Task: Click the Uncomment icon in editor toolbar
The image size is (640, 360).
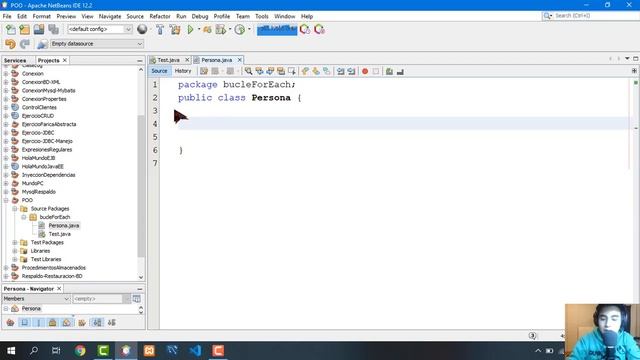Action: 400,71
